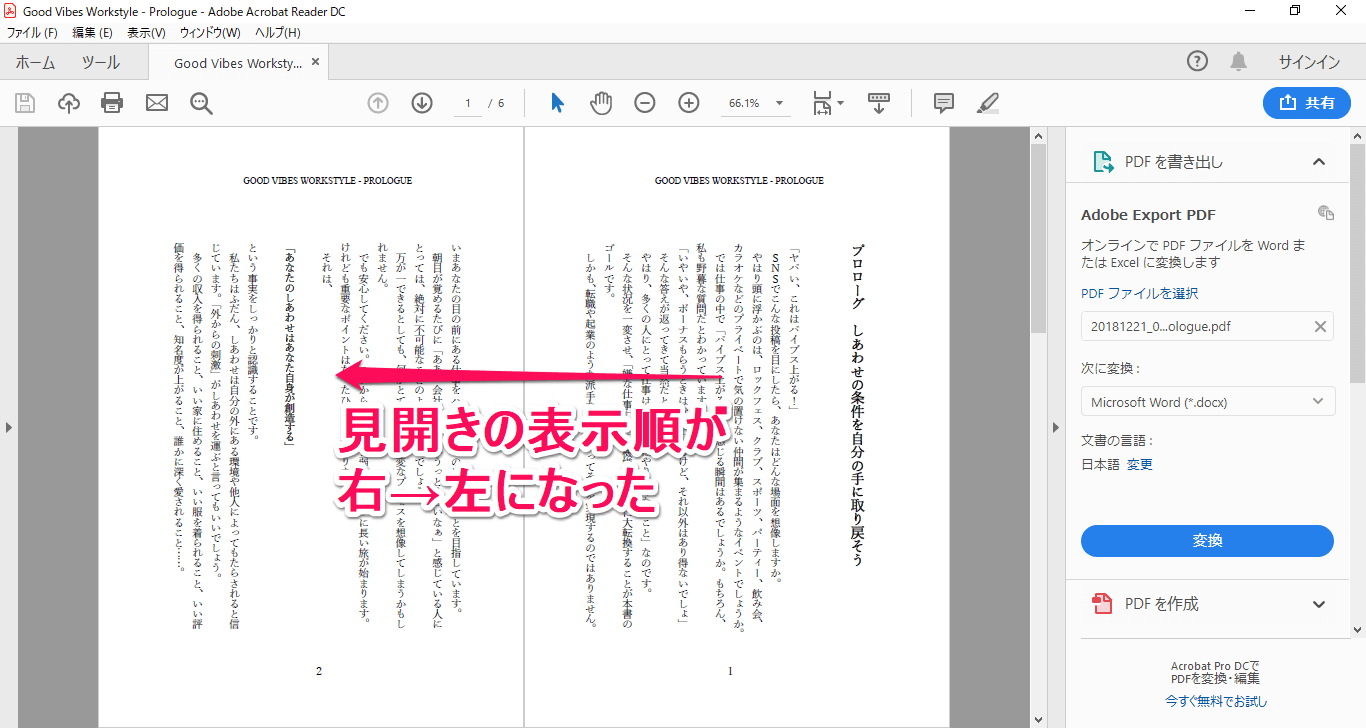Click the blue 変換 convert button

point(1207,541)
